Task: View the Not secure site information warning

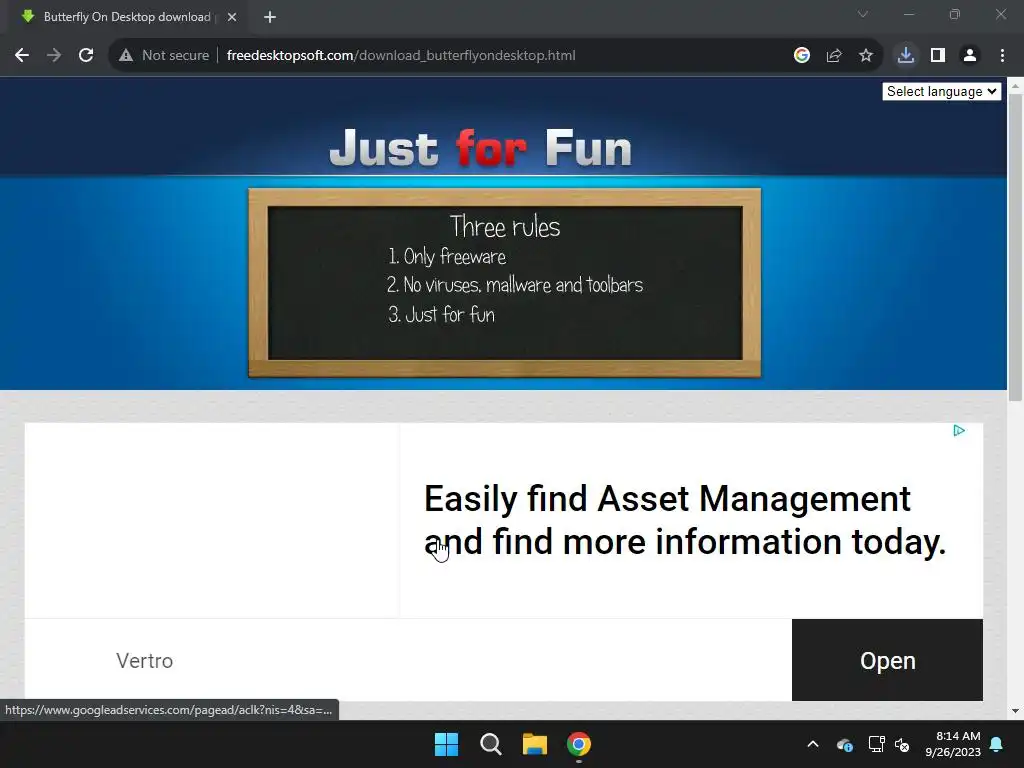Action: pyautogui.click(x=164, y=56)
